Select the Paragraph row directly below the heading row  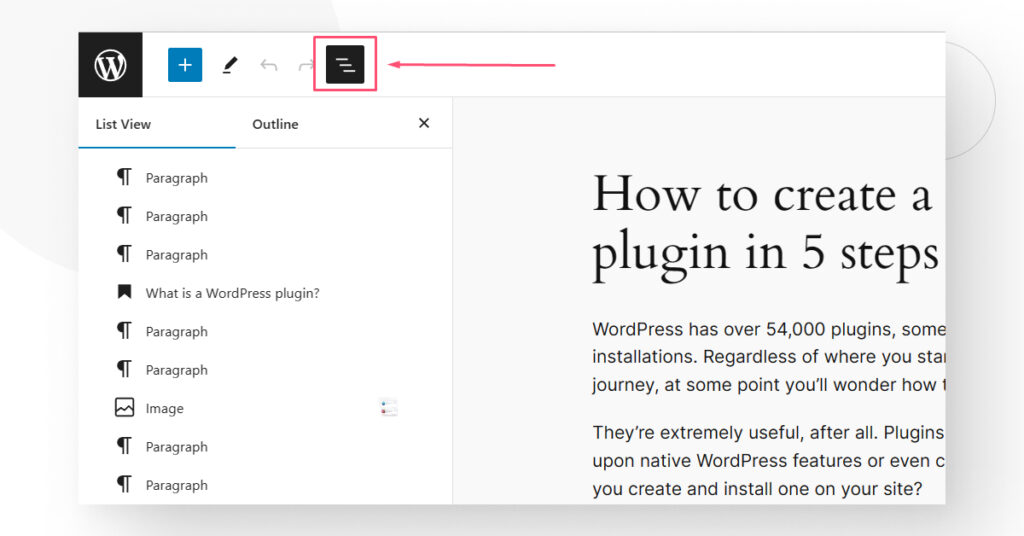pyautogui.click(x=264, y=332)
